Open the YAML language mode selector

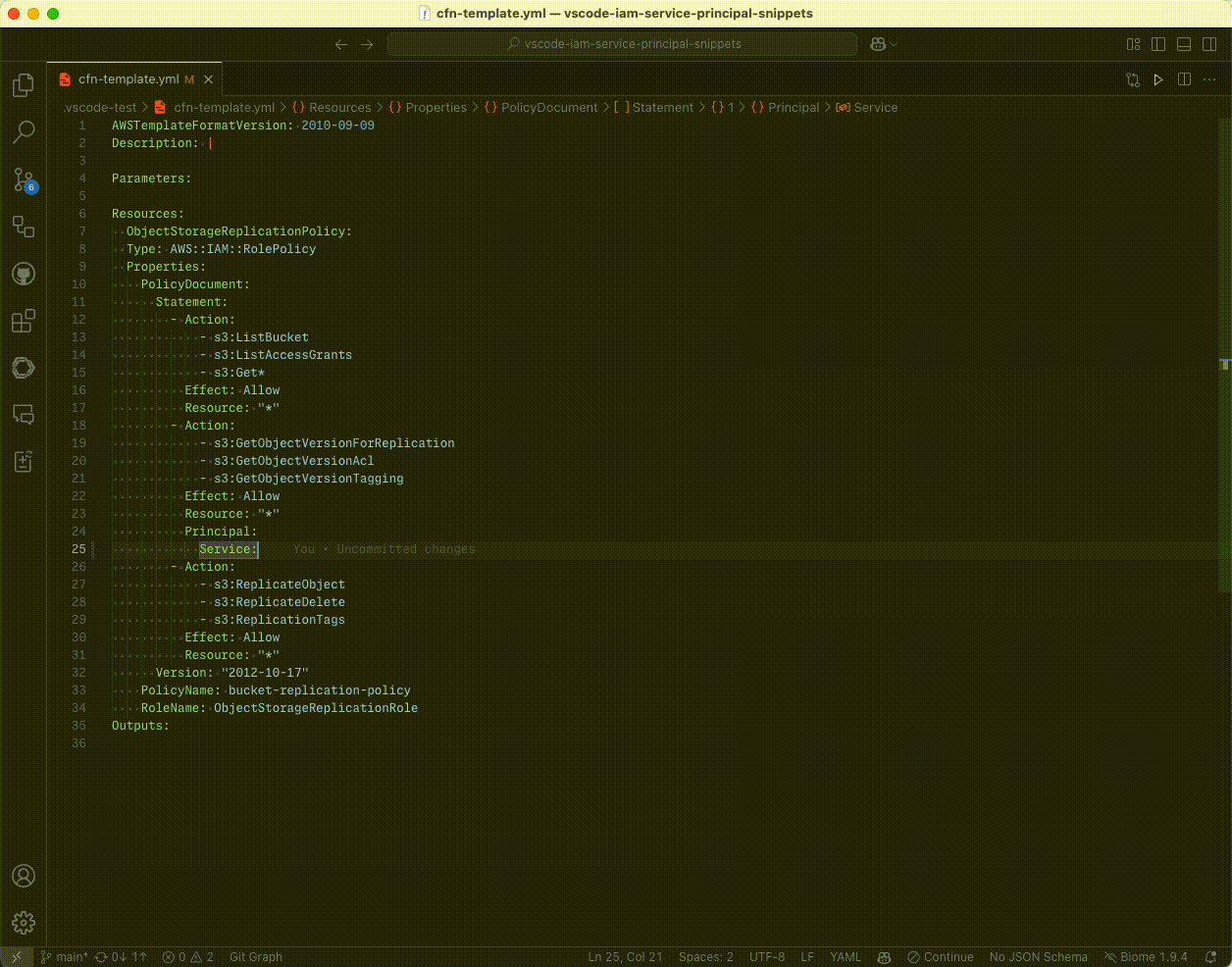(x=845, y=957)
